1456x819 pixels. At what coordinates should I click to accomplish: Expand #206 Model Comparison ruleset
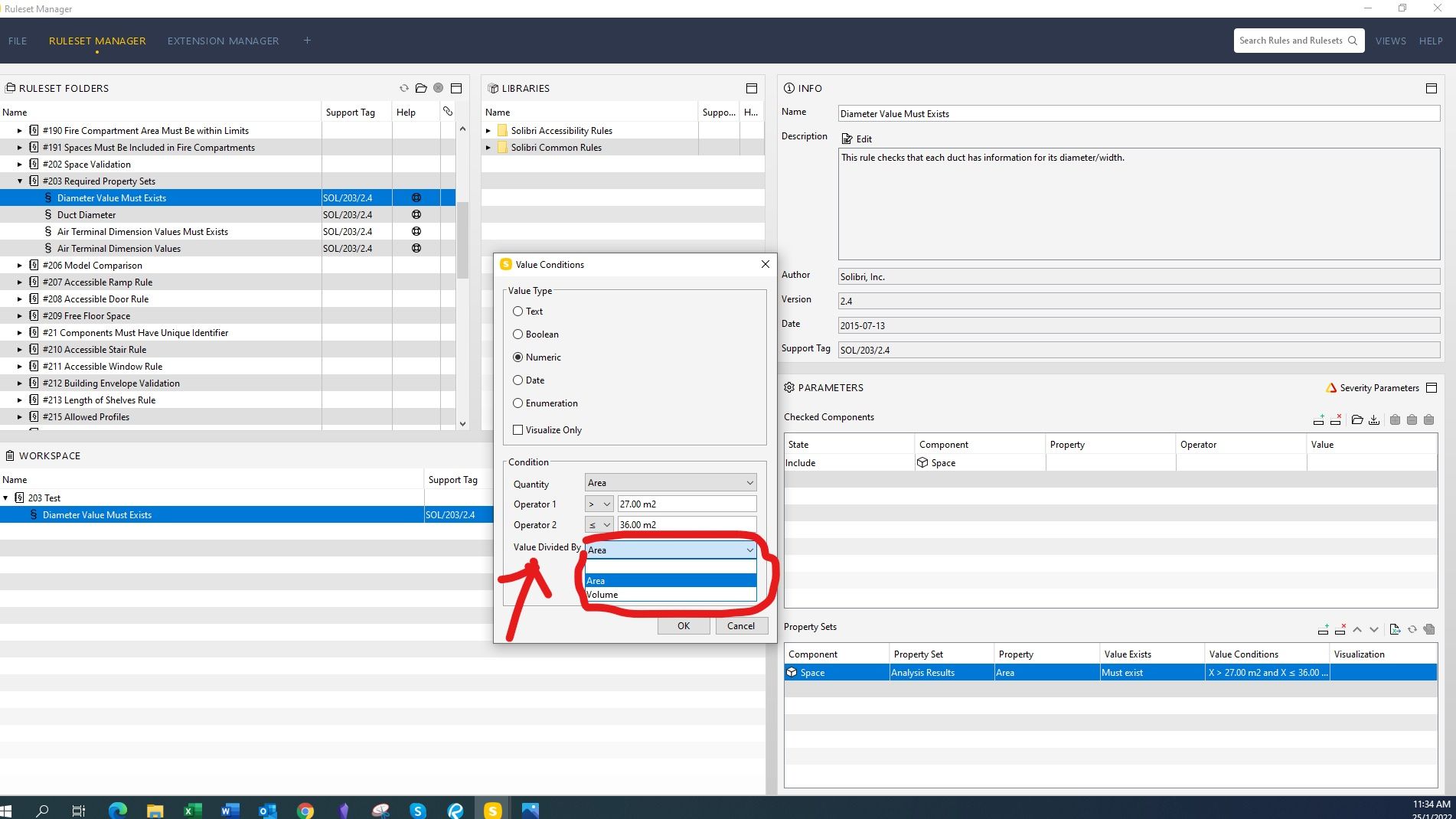click(x=20, y=266)
